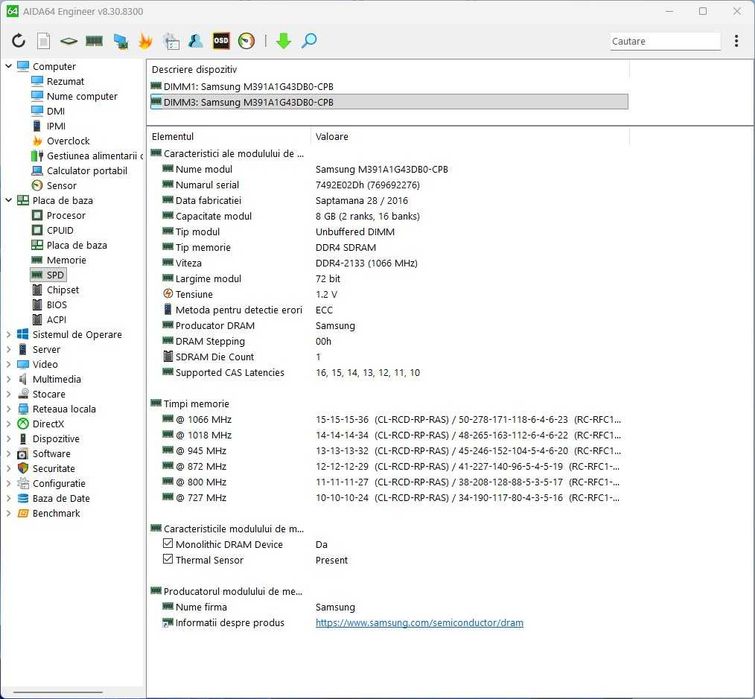This screenshot has width=755, height=699.
Task: Open the Samsung semiconductor dram link
Action: point(419,623)
